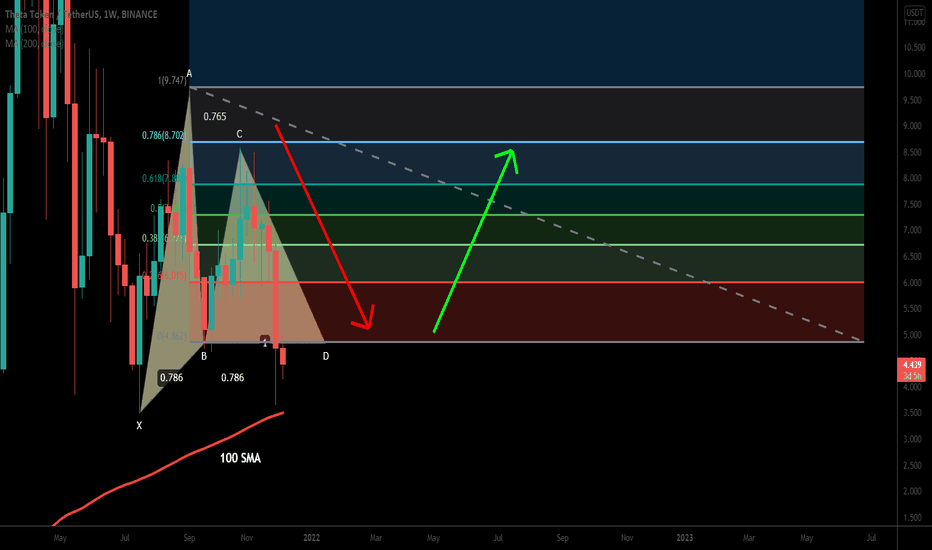
Task: Select pattern point label C
Action: [x=240, y=134]
